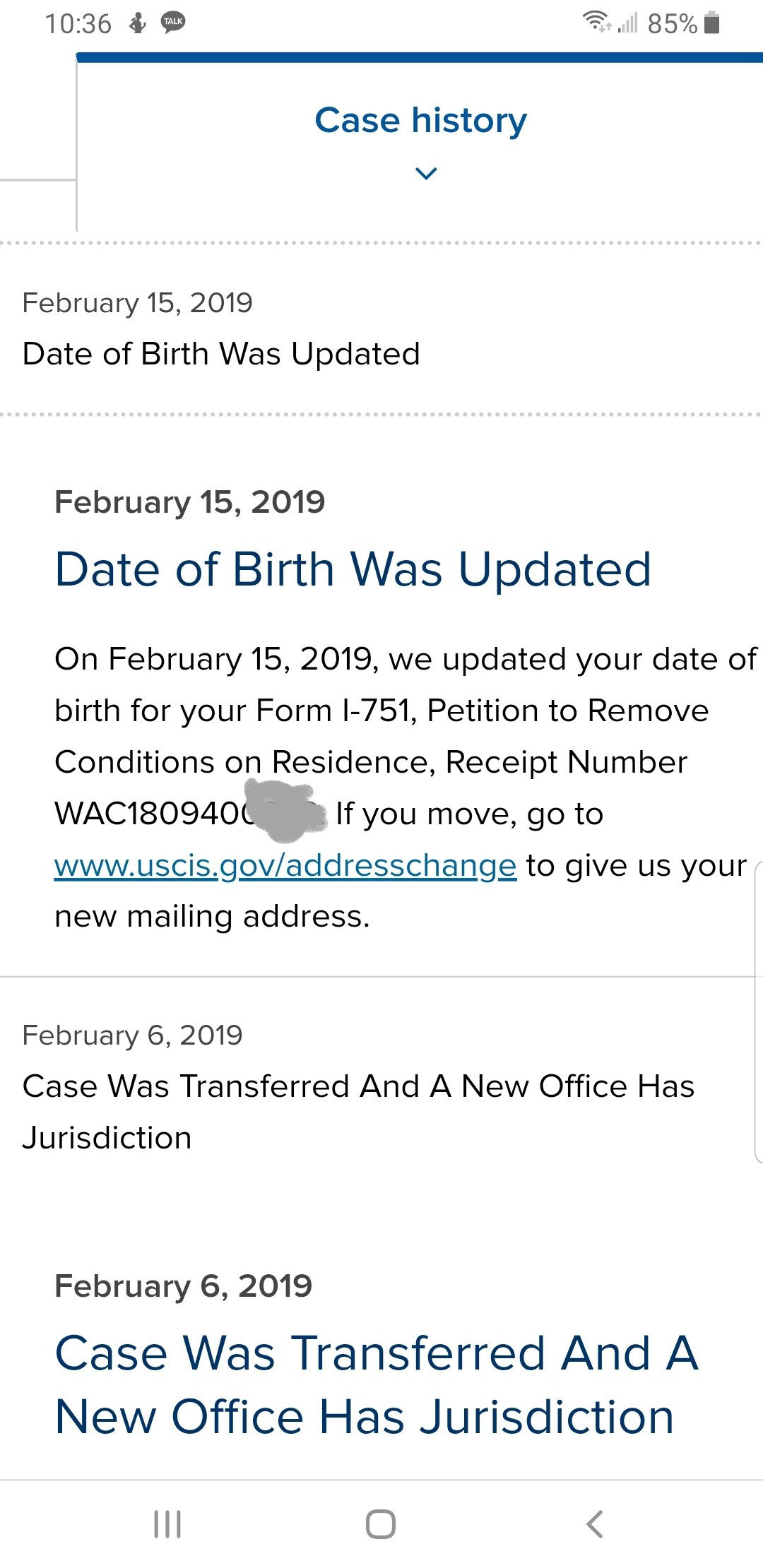Viewport: 763px width, 1568px height.
Task: Expand February 6 Case Was Transferred entry
Action: coord(381,1086)
